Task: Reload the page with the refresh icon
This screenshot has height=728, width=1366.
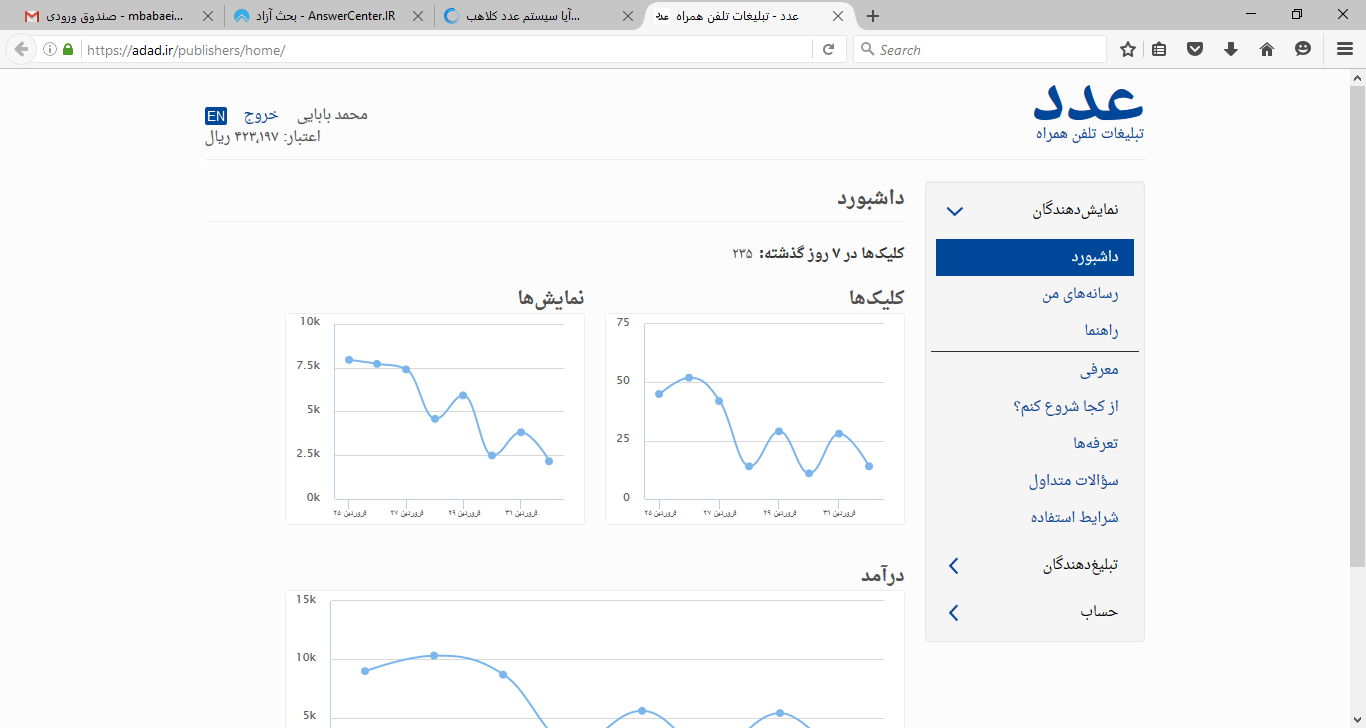Action: [828, 49]
